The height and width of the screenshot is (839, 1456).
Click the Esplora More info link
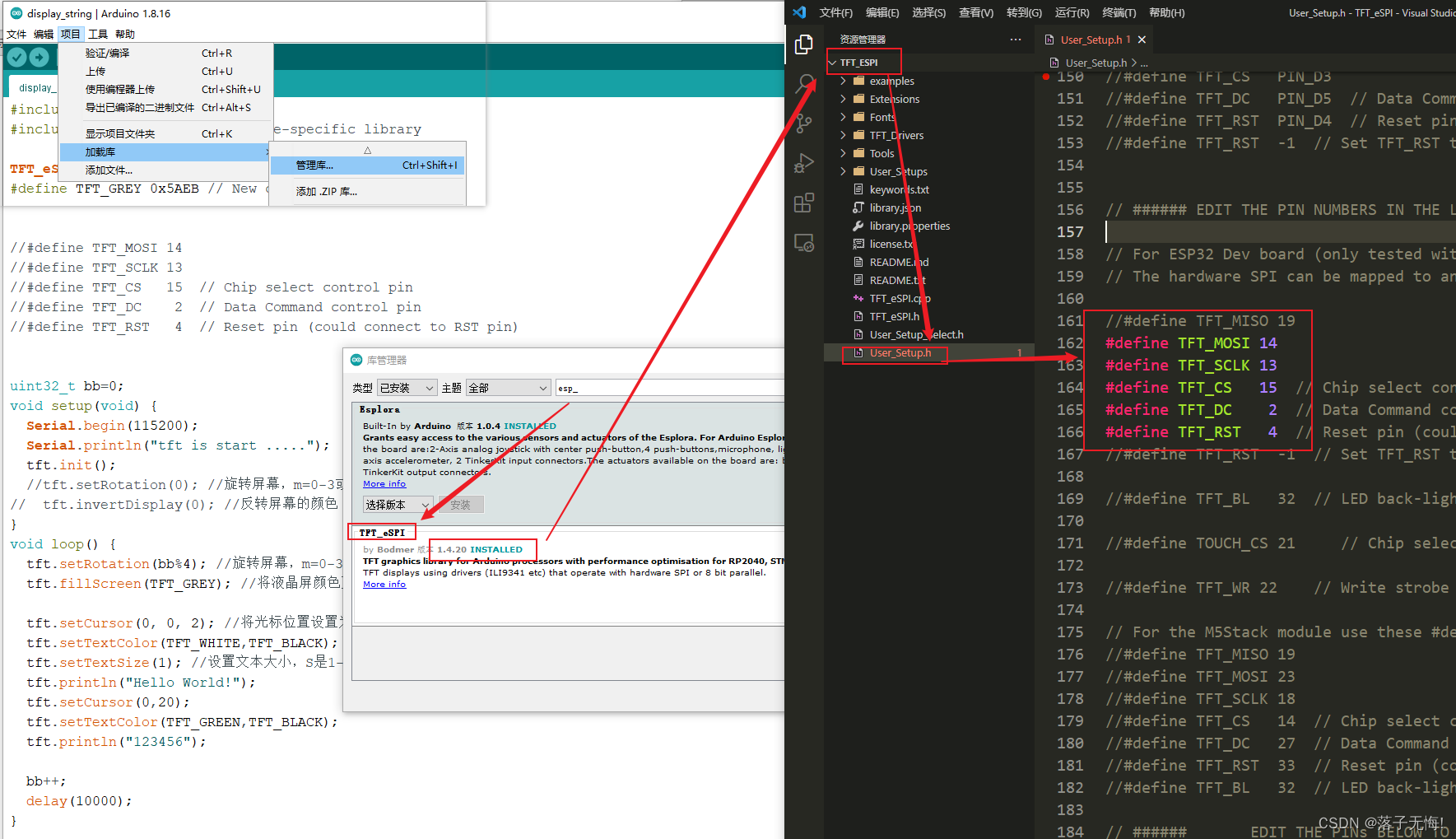[384, 484]
